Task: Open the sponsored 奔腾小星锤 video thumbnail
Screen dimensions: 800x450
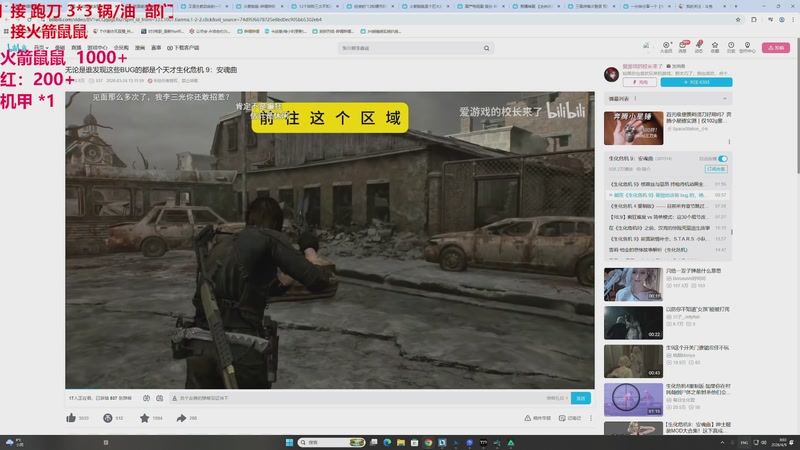Action: pyautogui.click(x=634, y=128)
